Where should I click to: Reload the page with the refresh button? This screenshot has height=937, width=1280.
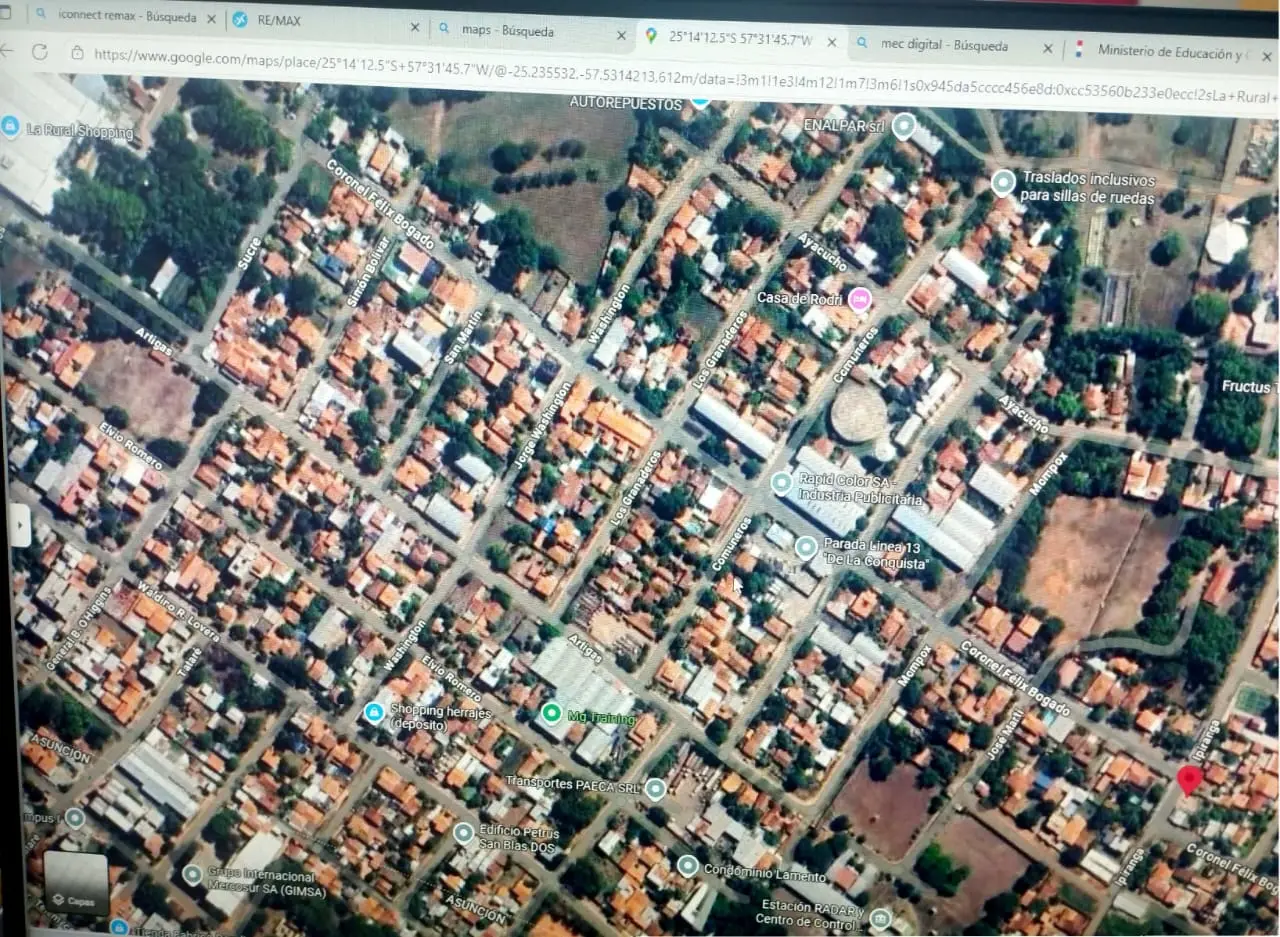tap(40, 51)
